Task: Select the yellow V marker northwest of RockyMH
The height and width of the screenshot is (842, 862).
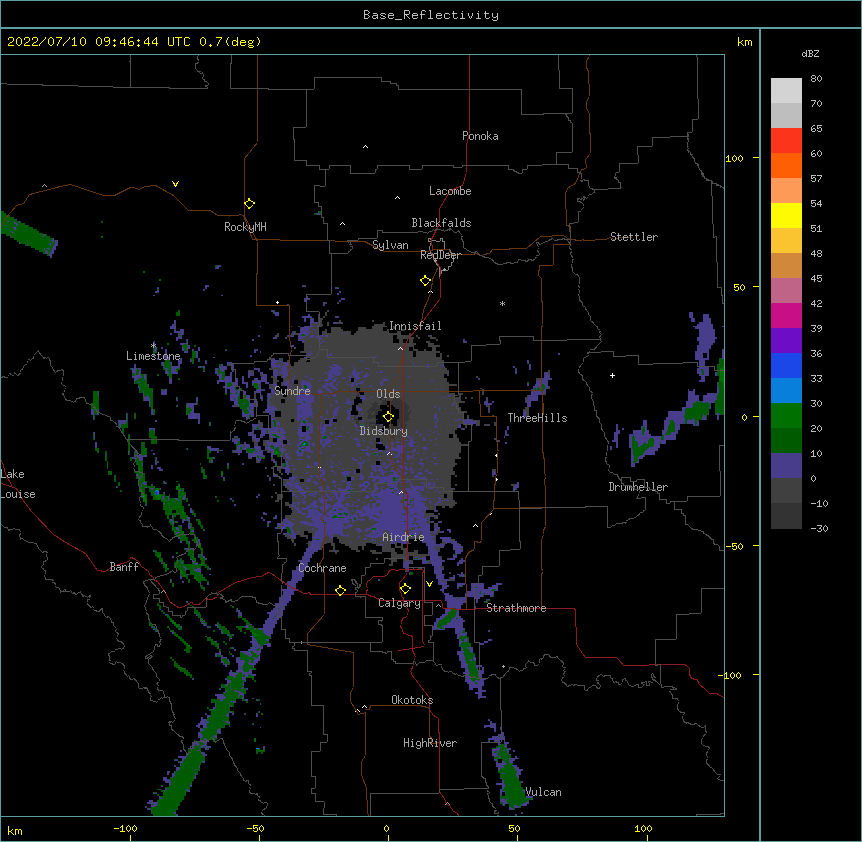Action: click(x=175, y=184)
